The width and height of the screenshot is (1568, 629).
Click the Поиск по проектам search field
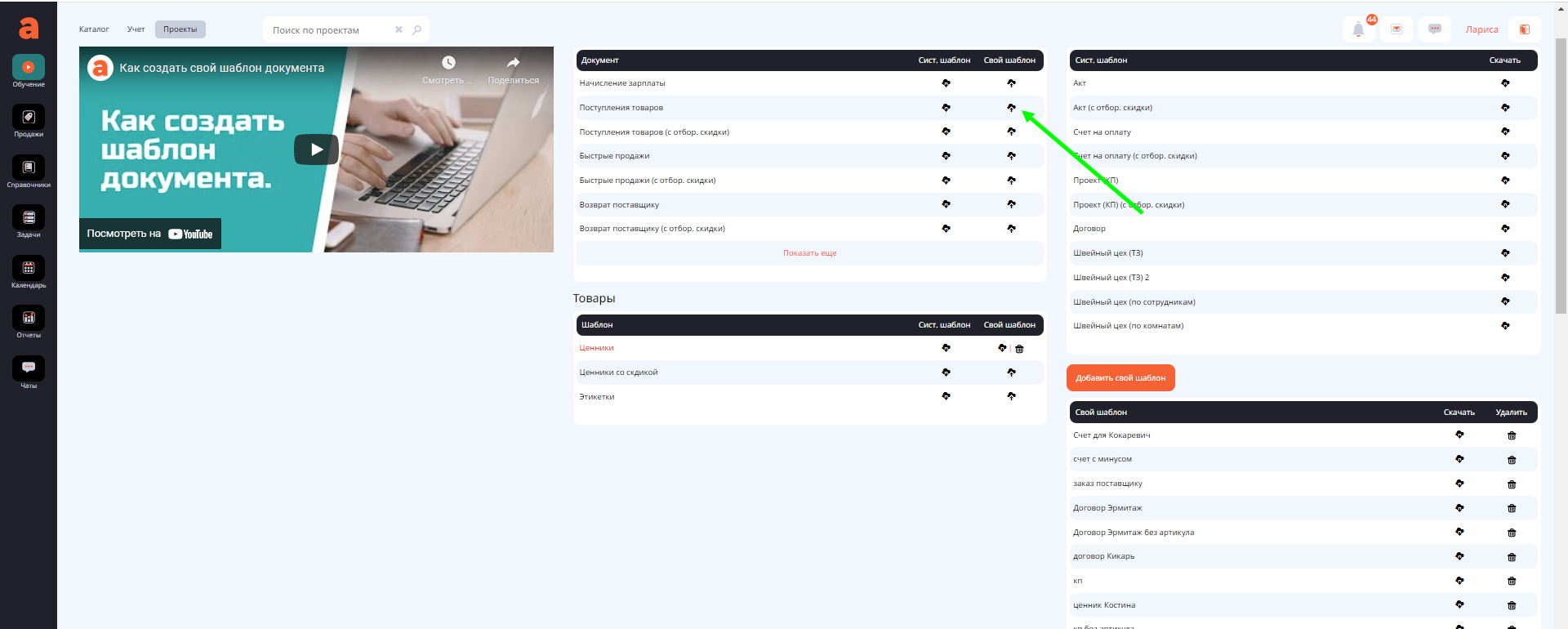tap(327, 30)
